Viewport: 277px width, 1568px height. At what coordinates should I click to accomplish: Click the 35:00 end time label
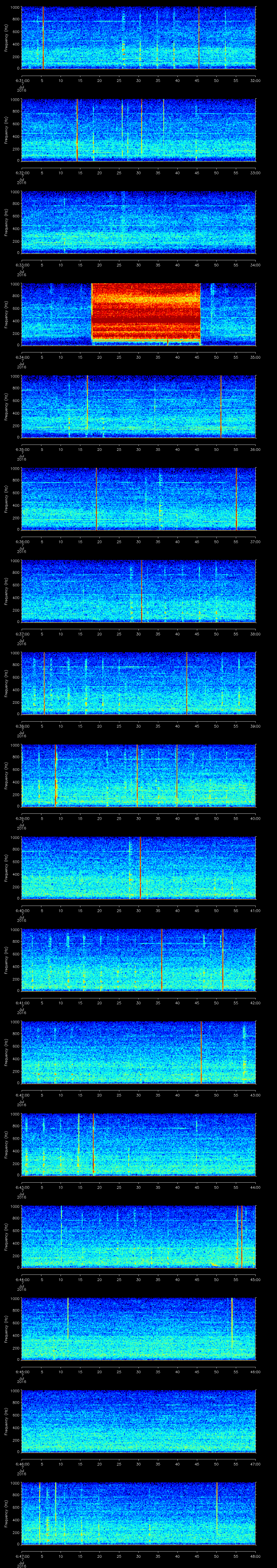tap(255, 357)
